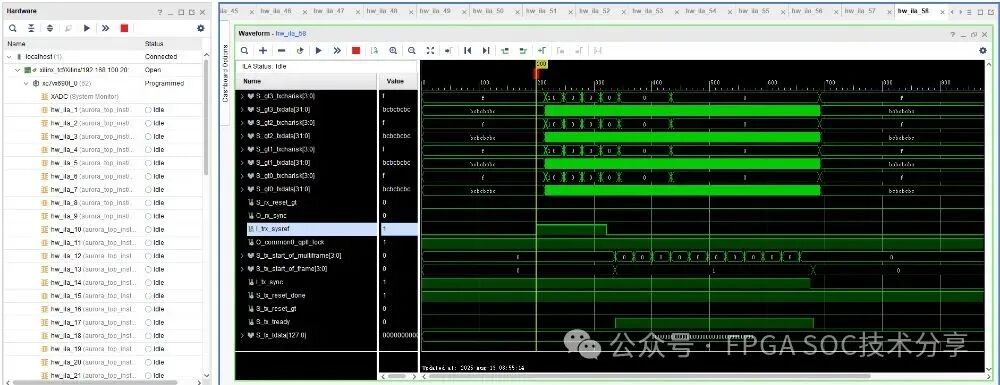Viewport: 1000px width, 385px height.
Task: Go to previous transition in the waveform
Action: (505, 50)
